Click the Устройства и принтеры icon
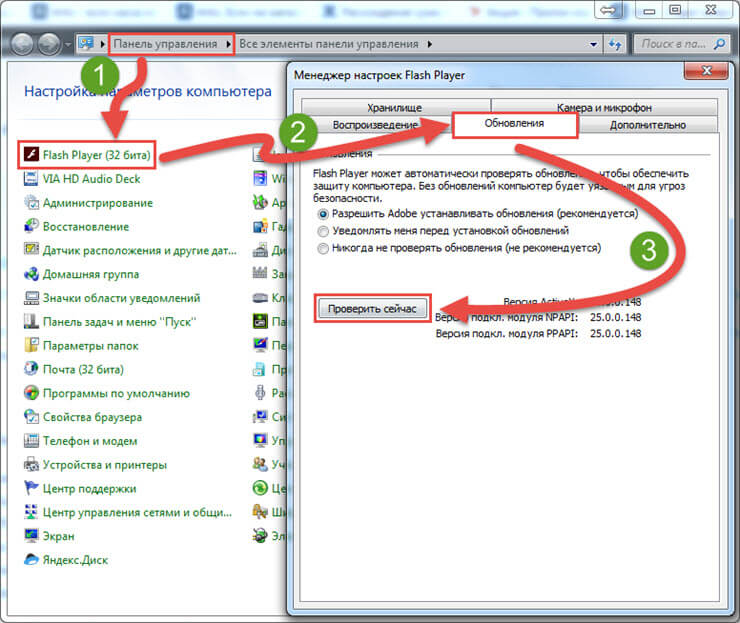The width and height of the screenshot is (740, 623). [x=32, y=464]
